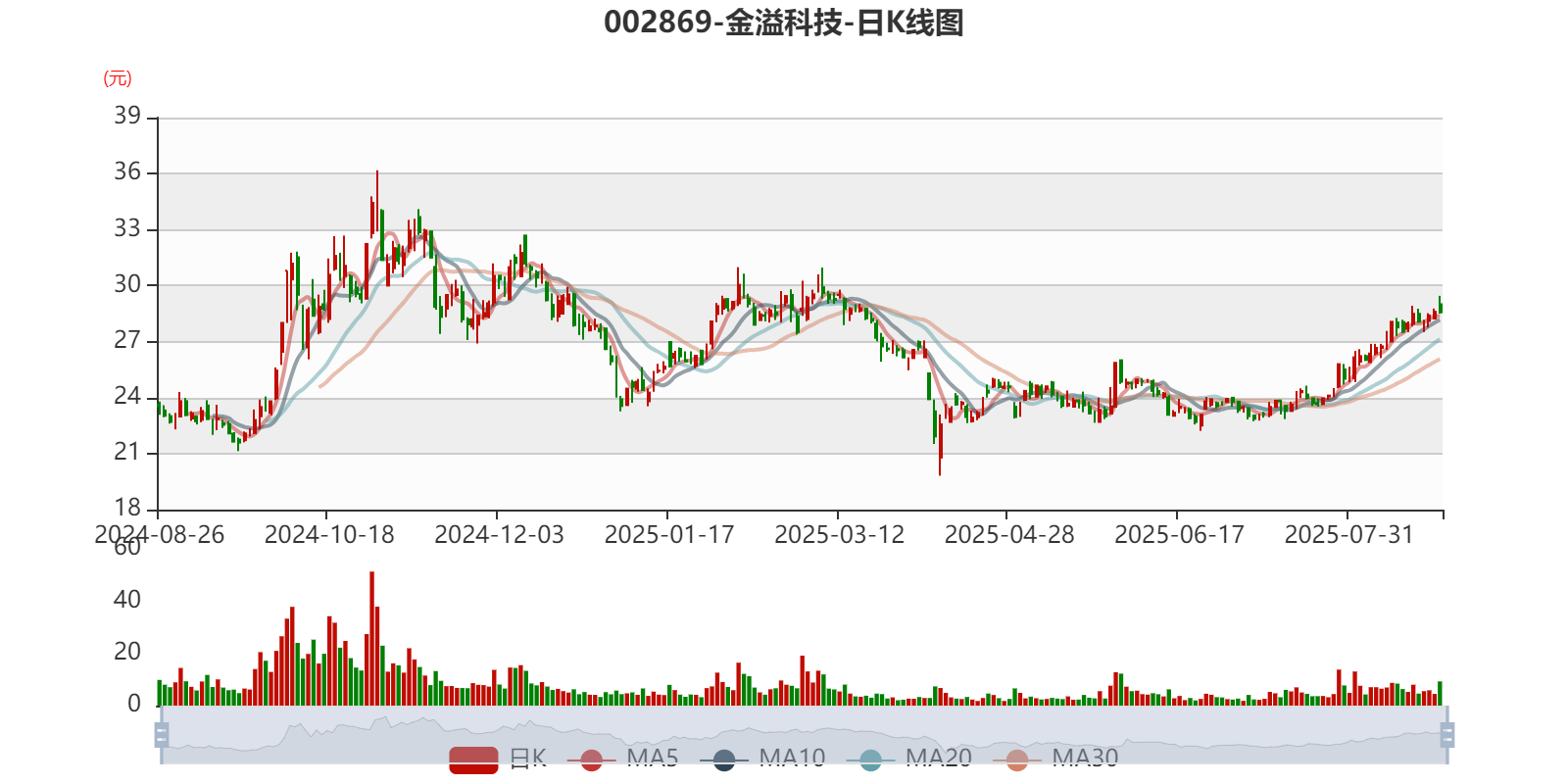Click the left handle of the zoom slider

pos(162,735)
